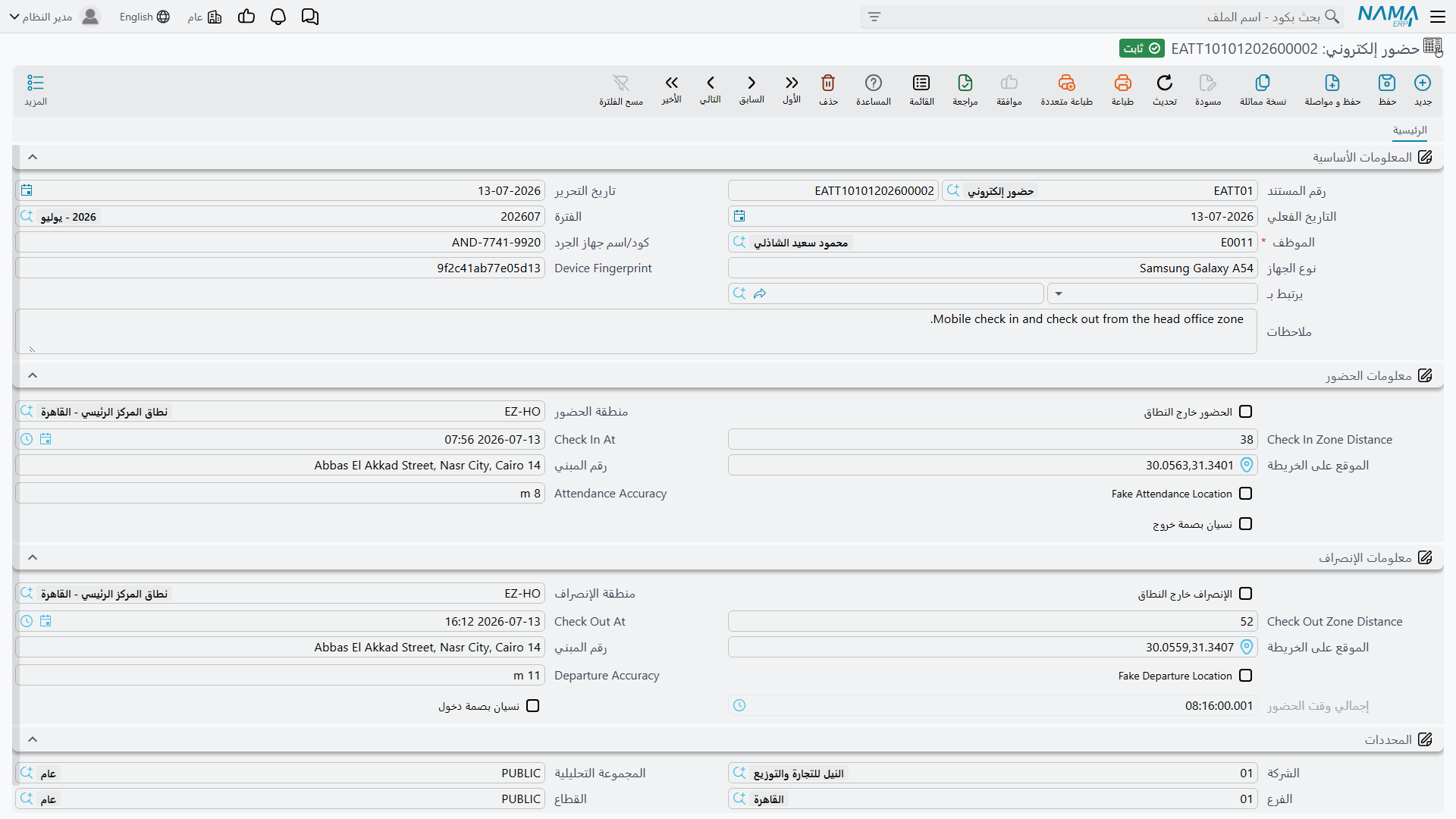The height and width of the screenshot is (819, 1456).
Task: Toggle نسيان بصمة خروج checkbox
Action: point(1245,524)
